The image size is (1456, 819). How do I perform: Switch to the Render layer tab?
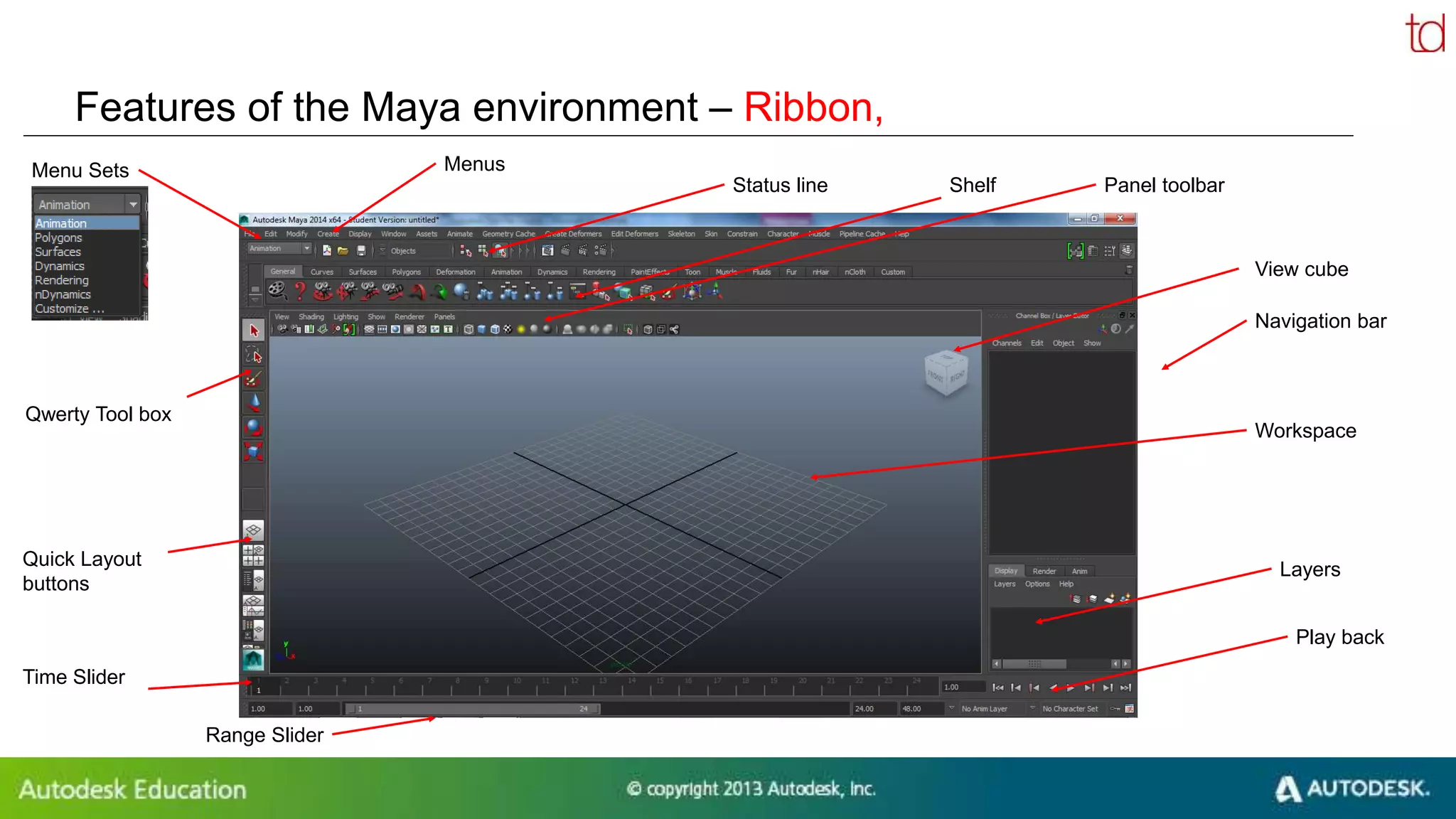[1044, 571]
